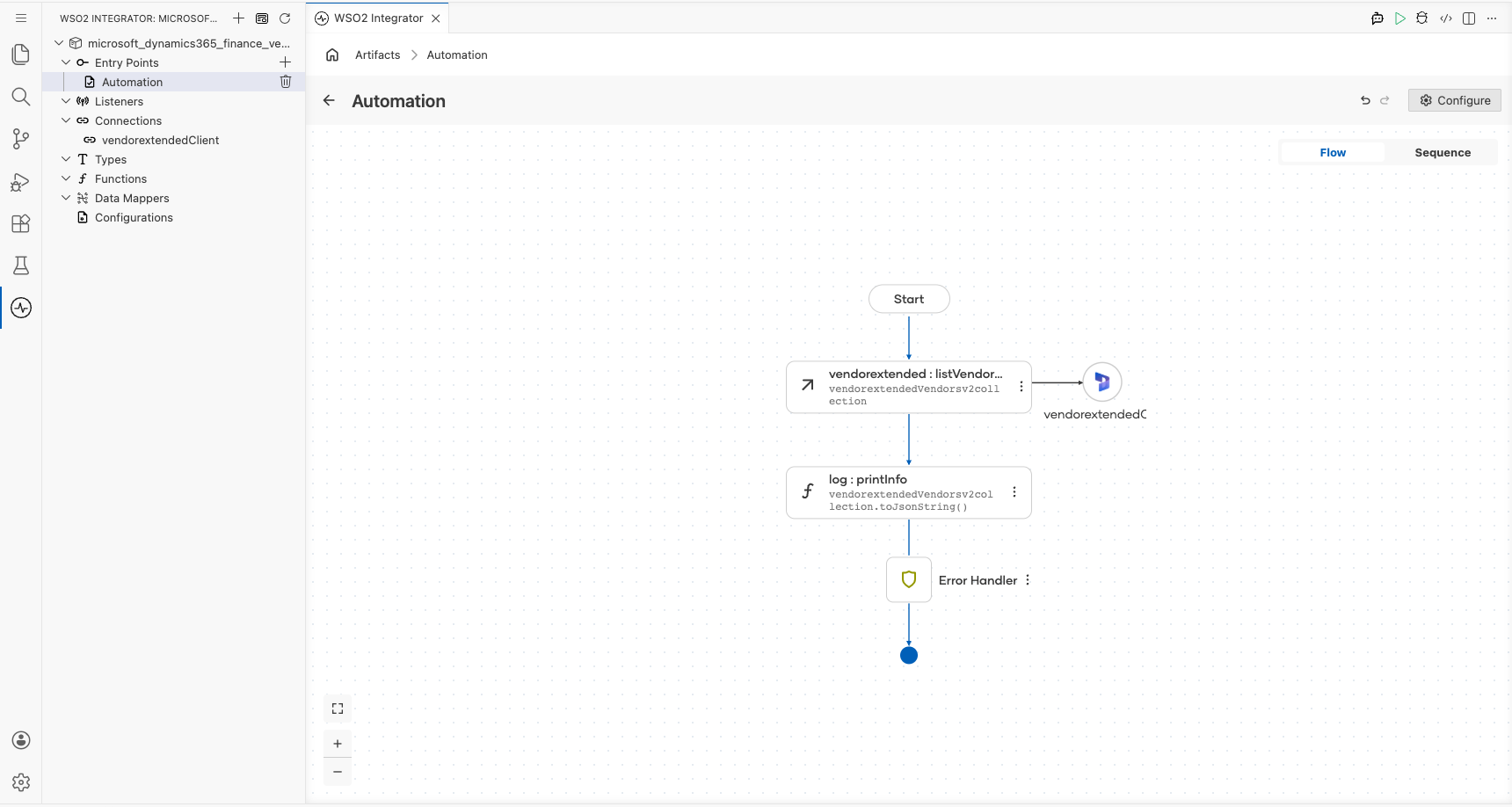Select log printInfo node
The width and height of the screenshot is (1512, 807).
pos(909,492)
